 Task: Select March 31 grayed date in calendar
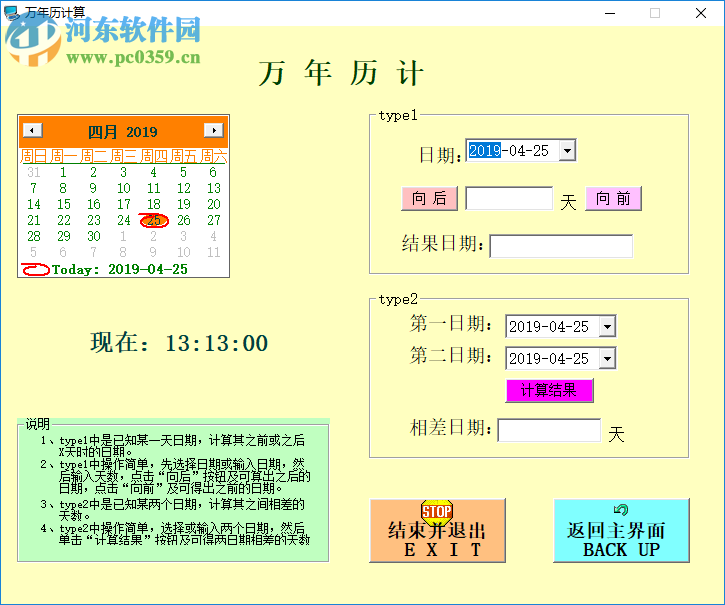(x=34, y=173)
